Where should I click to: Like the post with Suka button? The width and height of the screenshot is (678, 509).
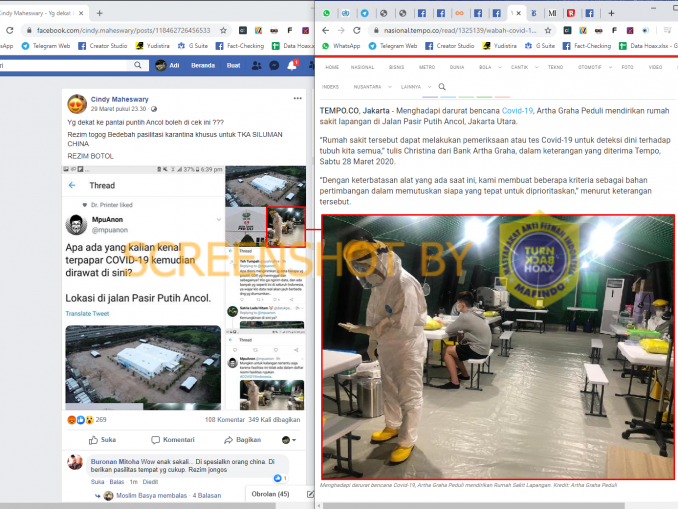pos(102,440)
